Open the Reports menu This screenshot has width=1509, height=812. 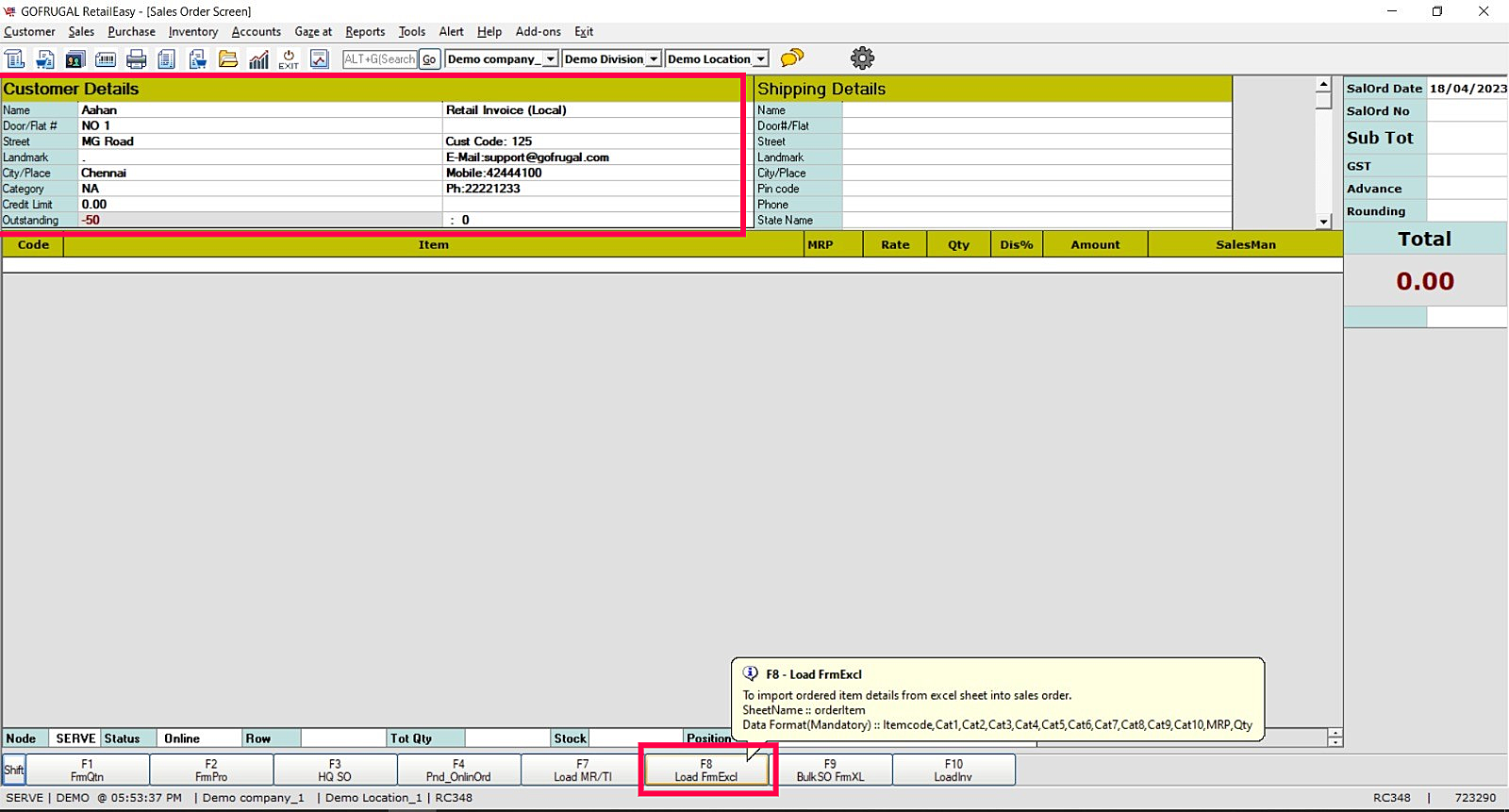(365, 31)
